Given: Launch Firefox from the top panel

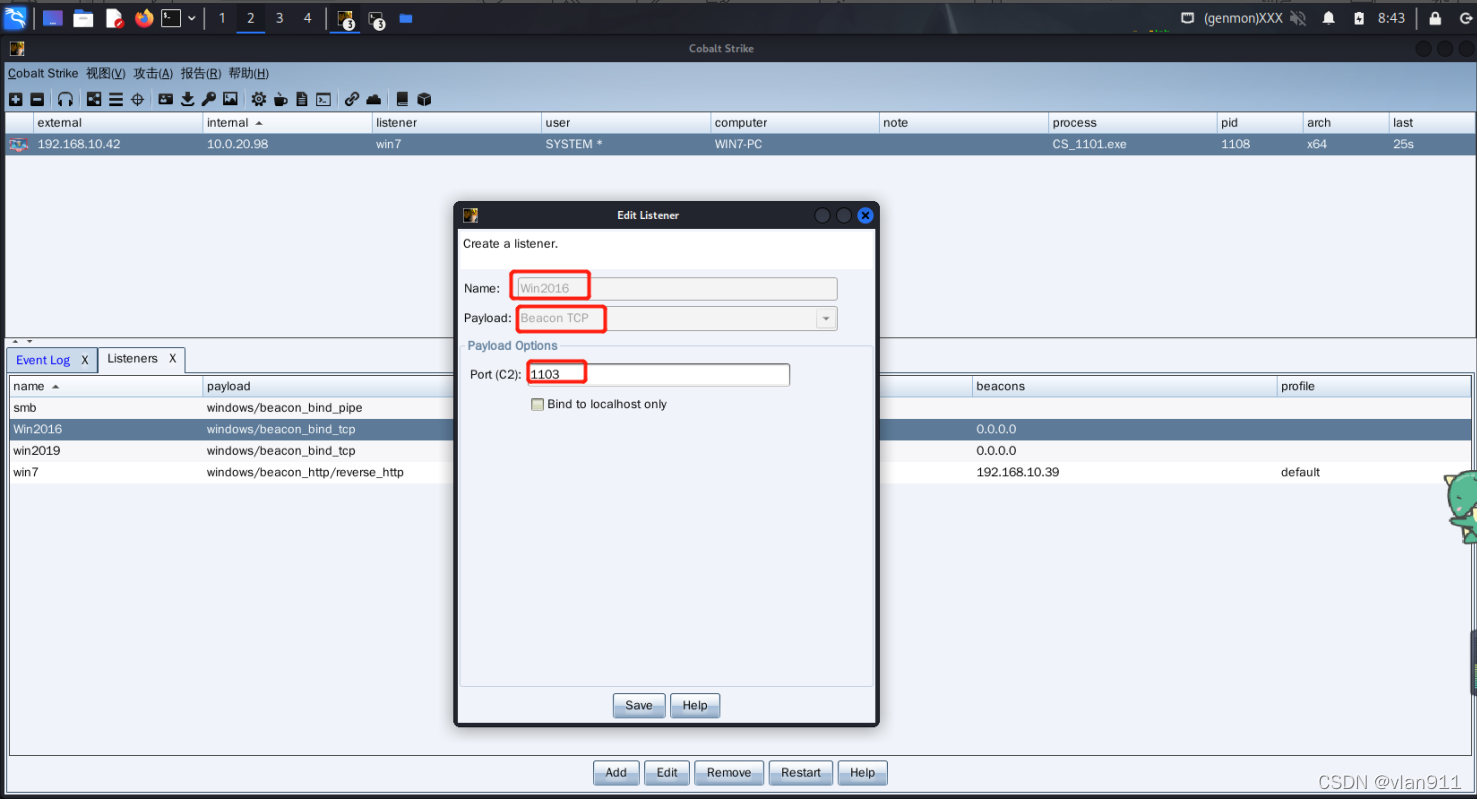Looking at the screenshot, I should point(144,18).
